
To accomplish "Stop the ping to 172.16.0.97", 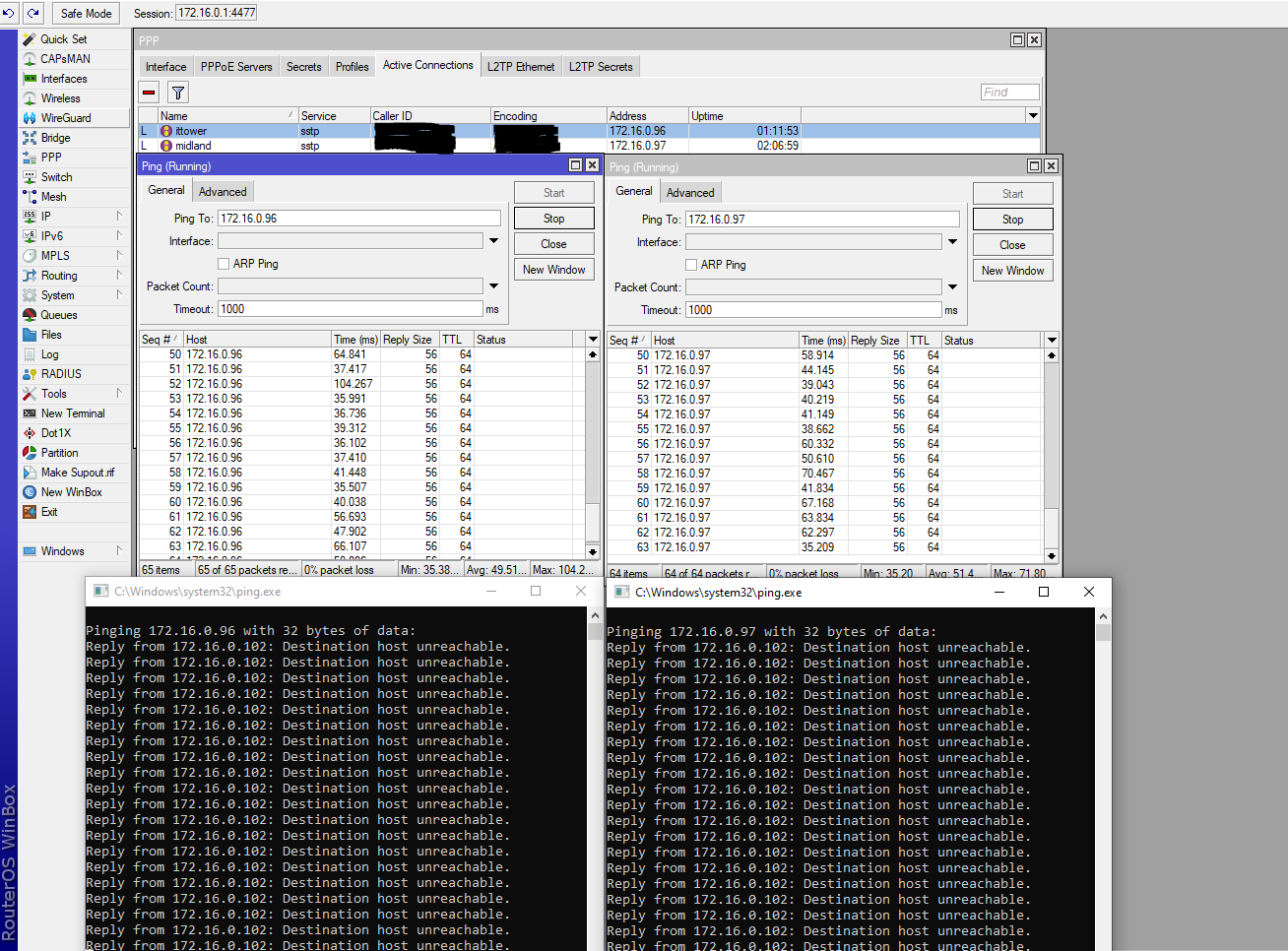I will tap(1012, 220).
